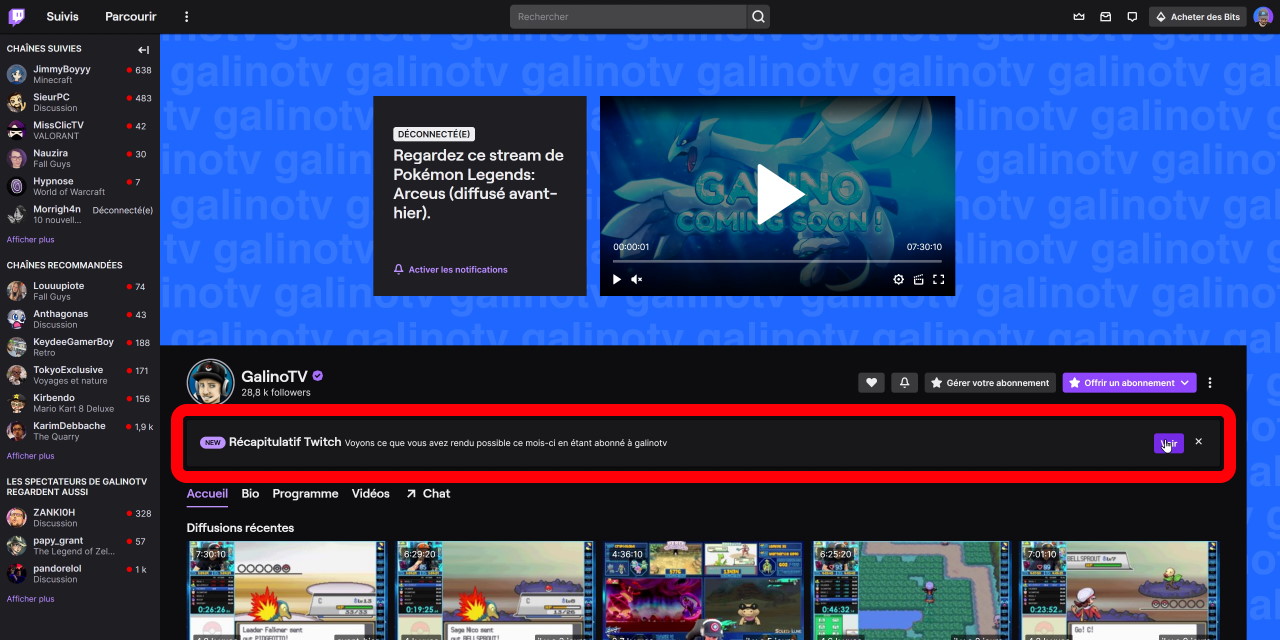Open theatre mode icon in player

click(918, 280)
